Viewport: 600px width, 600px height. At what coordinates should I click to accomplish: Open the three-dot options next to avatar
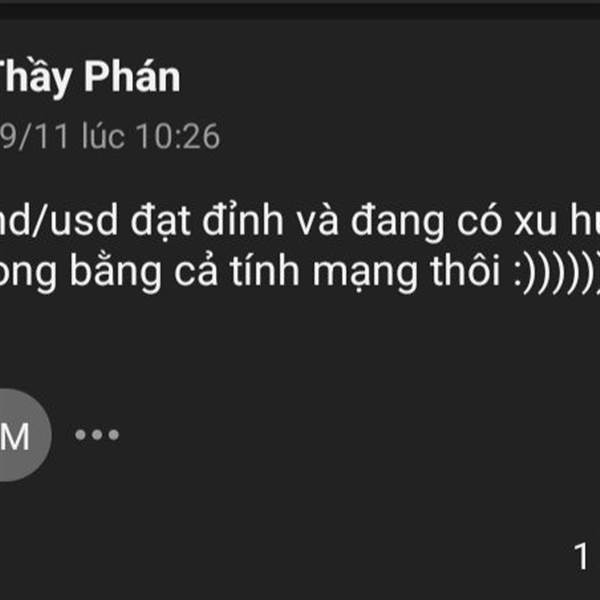tap(97, 435)
